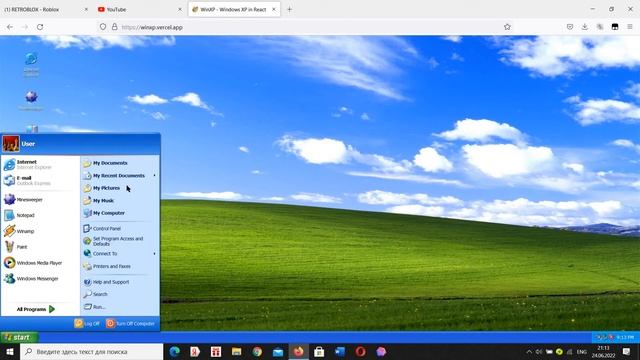Open Internet Explorer desktop shortcut
The height and width of the screenshot is (360, 640).
point(31,63)
